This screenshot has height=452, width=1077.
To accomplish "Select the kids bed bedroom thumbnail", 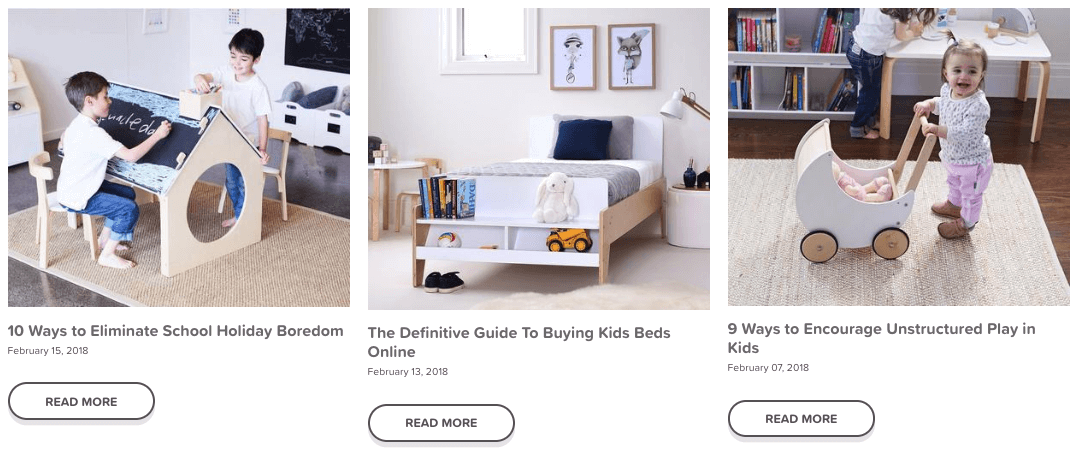I will coord(538,159).
